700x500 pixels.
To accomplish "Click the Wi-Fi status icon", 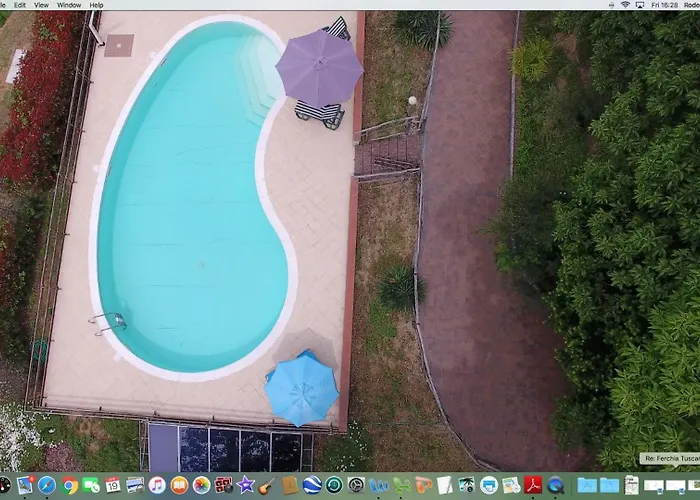I will point(625,5).
